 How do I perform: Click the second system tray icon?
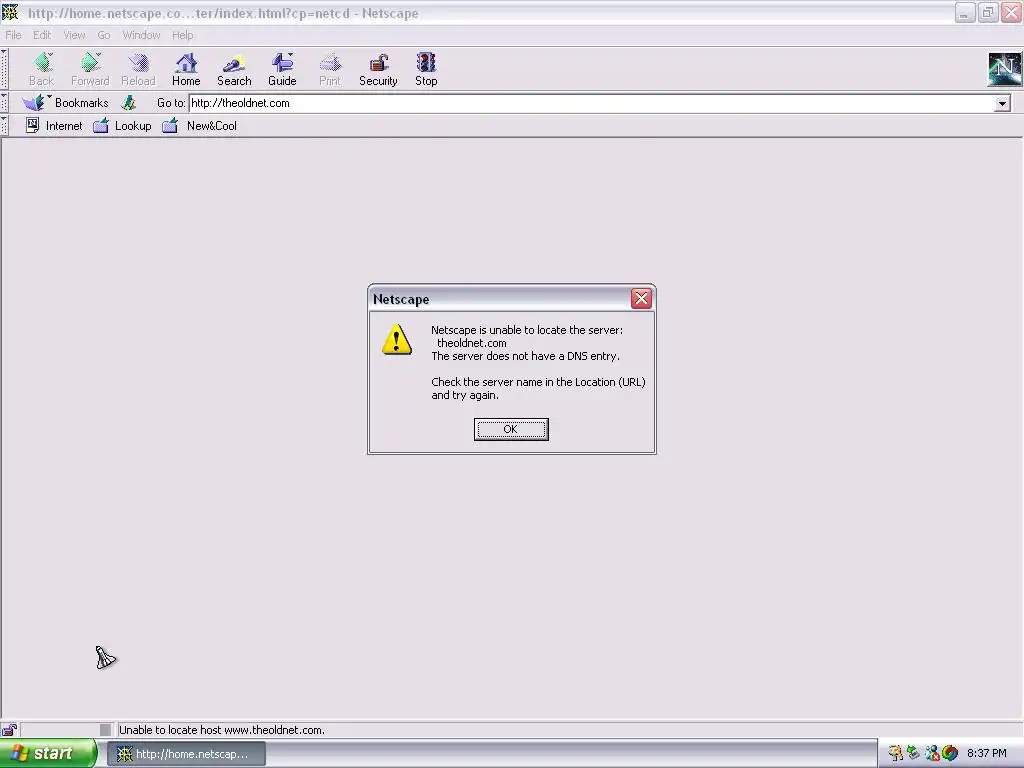(x=914, y=753)
